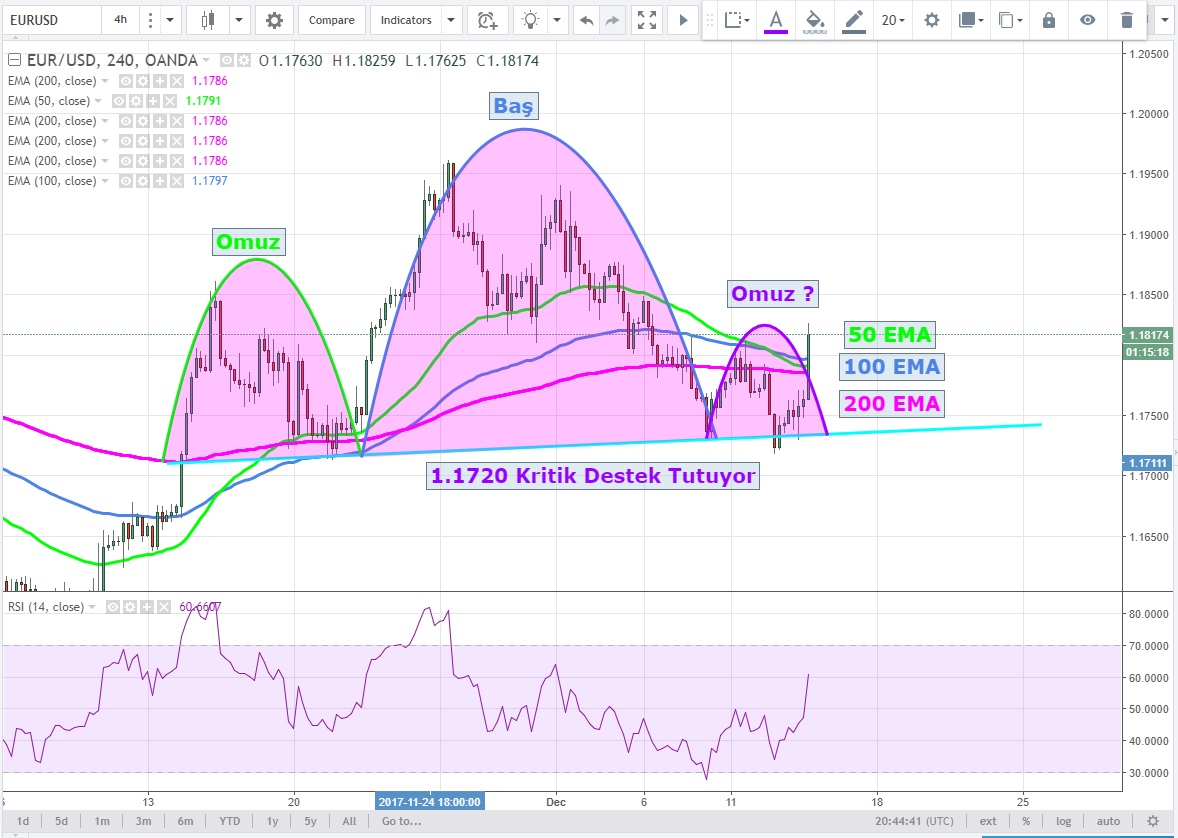Click the Compare button
This screenshot has width=1178, height=838.
point(330,20)
